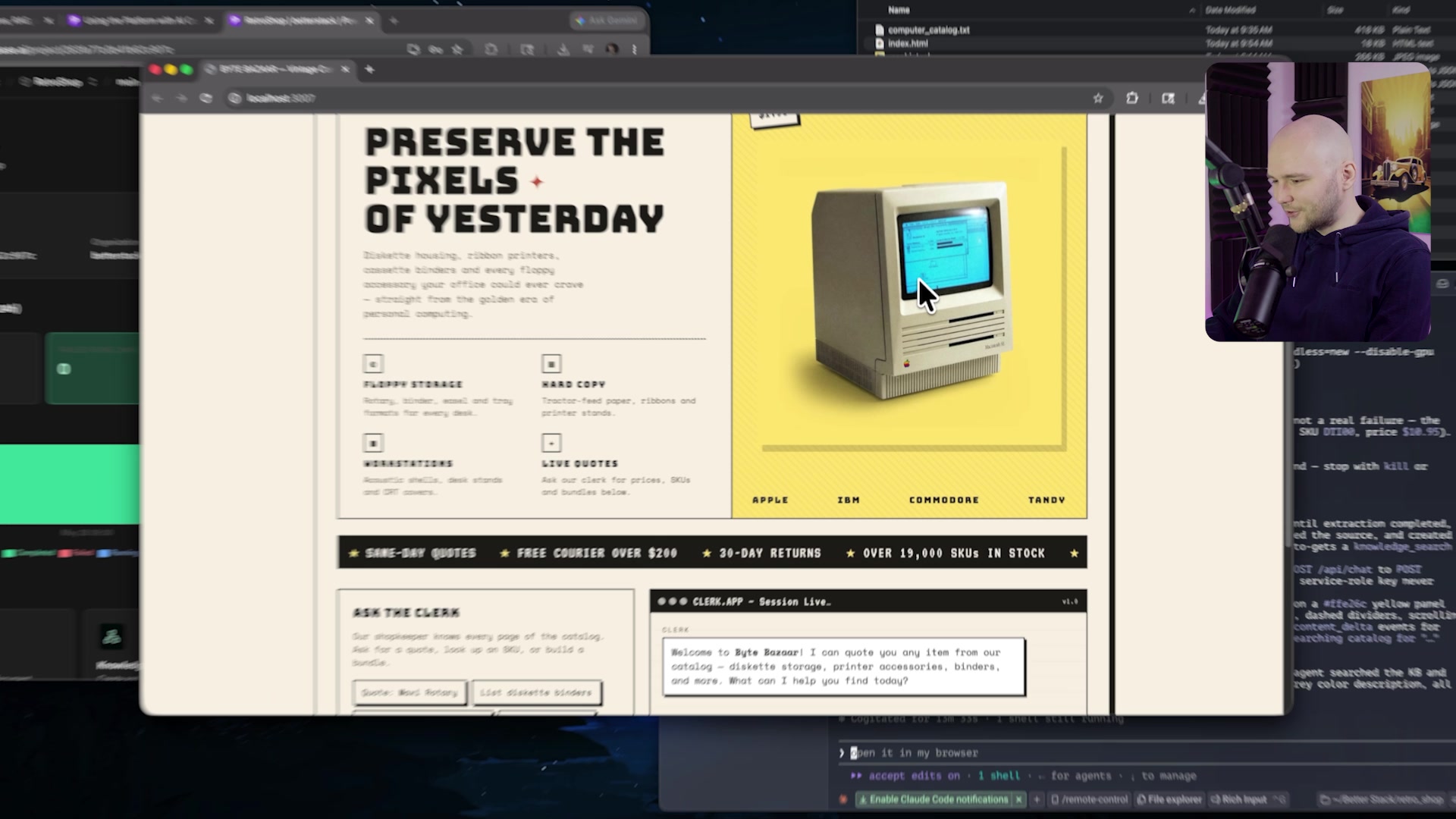
Task: Open a new tab in front browser
Action: (x=370, y=70)
